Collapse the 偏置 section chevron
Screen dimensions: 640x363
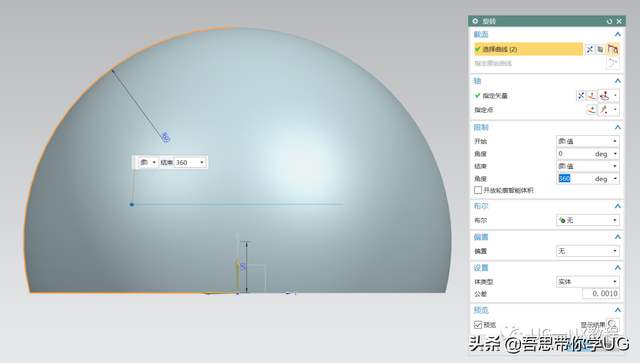(618, 237)
